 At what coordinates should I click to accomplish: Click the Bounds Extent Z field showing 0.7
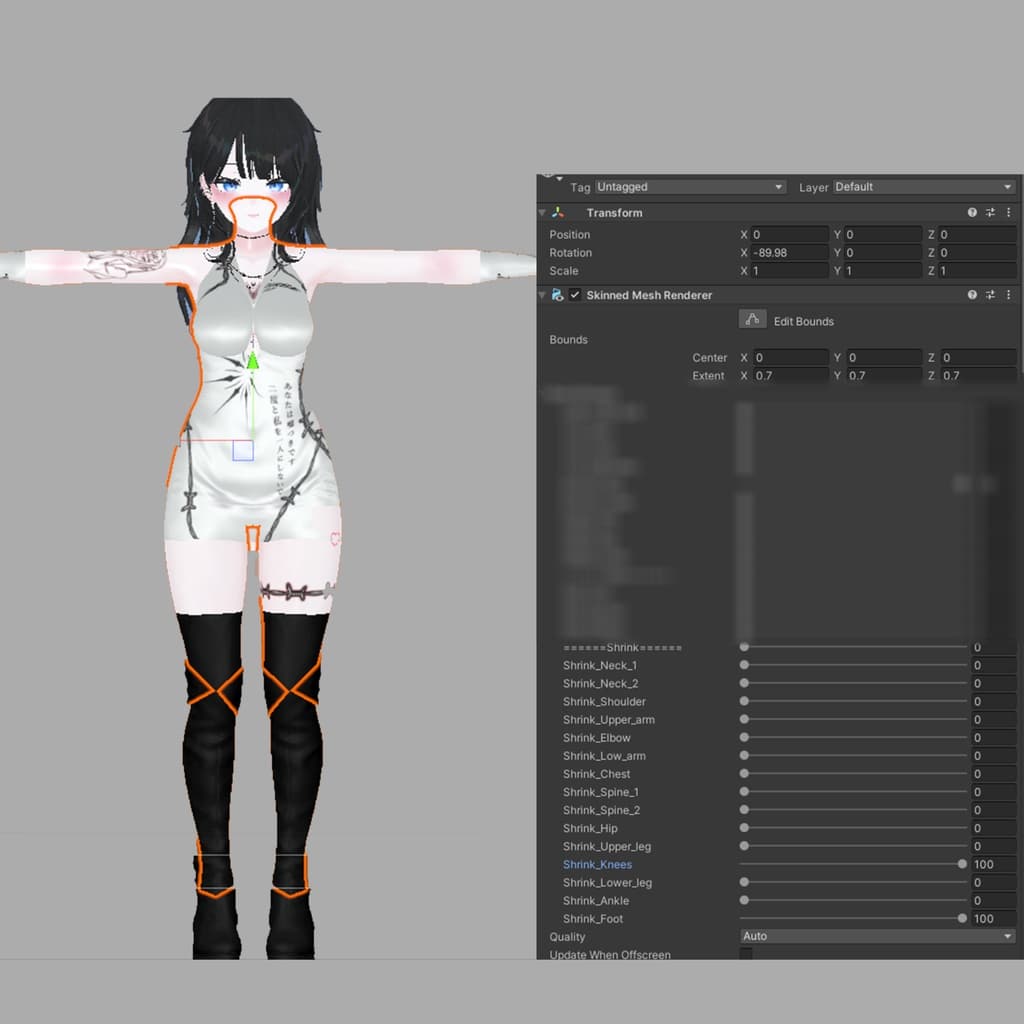[x=978, y=376]
